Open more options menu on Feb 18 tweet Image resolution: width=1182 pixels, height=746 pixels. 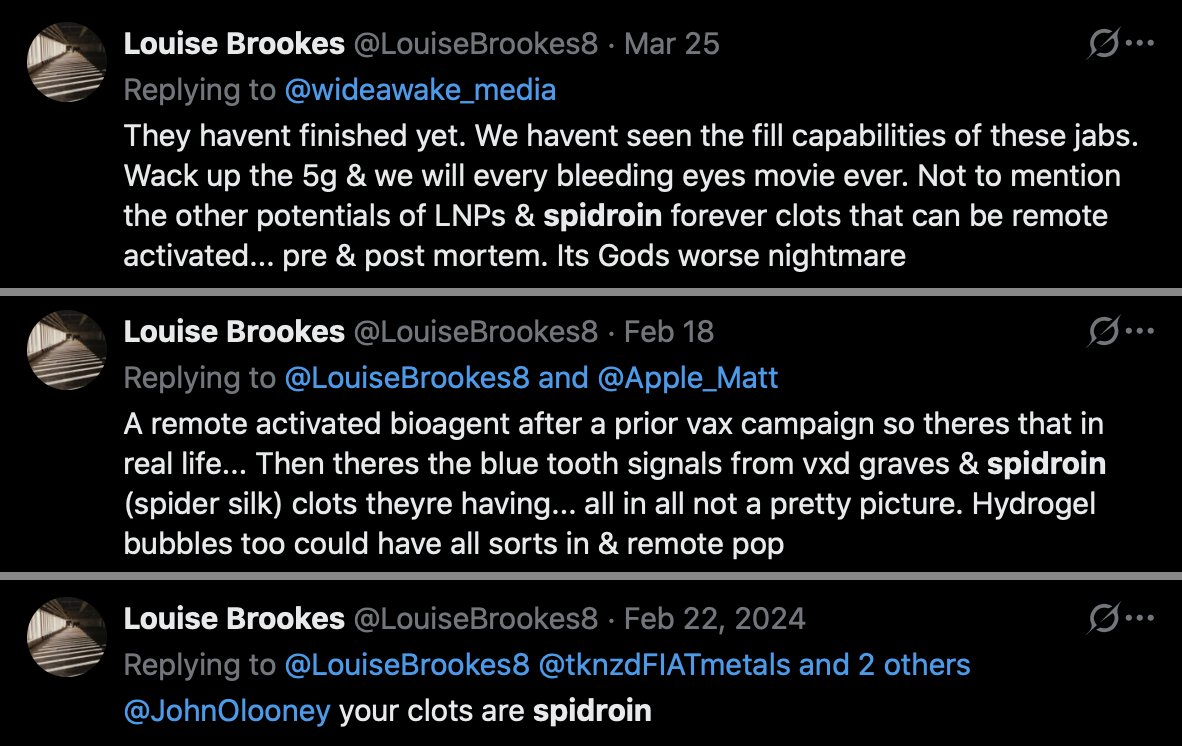1140,331
